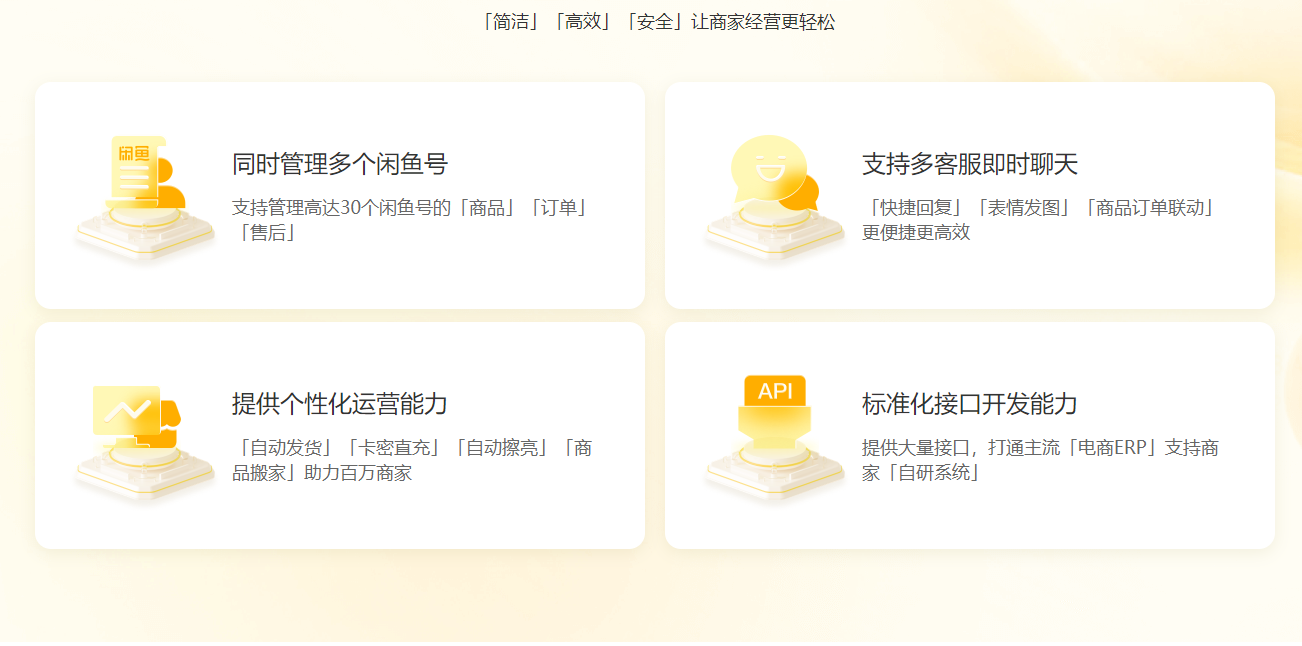Click the Xianyu document icon
1302x646 pixels.
tap(145, 195)
